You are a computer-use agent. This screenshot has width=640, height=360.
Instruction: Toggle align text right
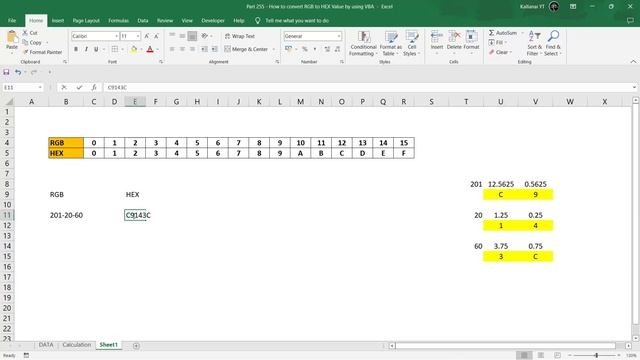click(192, 49)
